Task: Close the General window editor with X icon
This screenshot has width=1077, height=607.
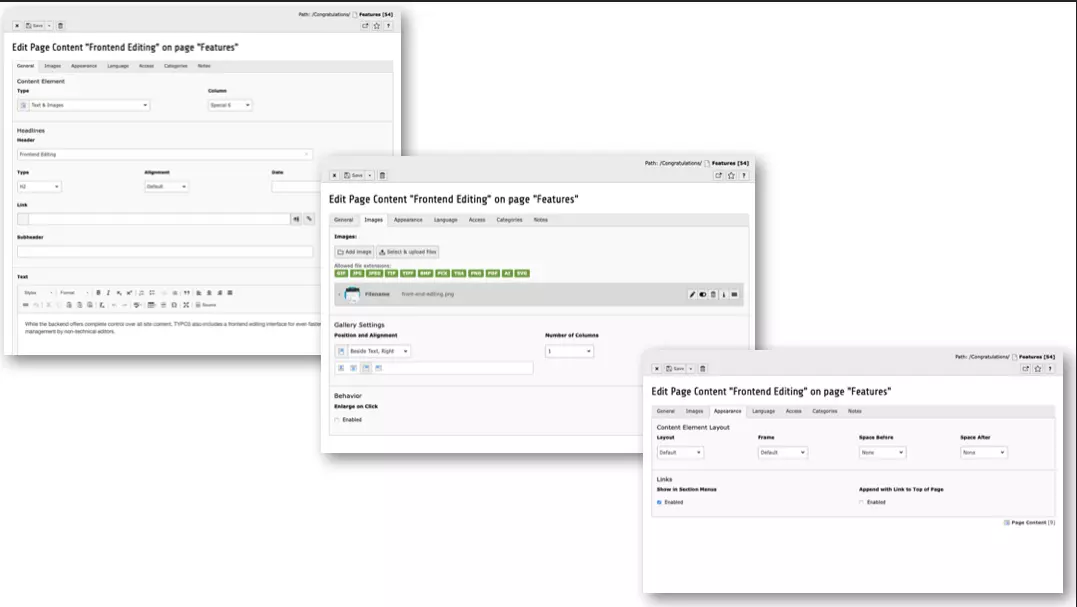Action: (x=17, y=25)
